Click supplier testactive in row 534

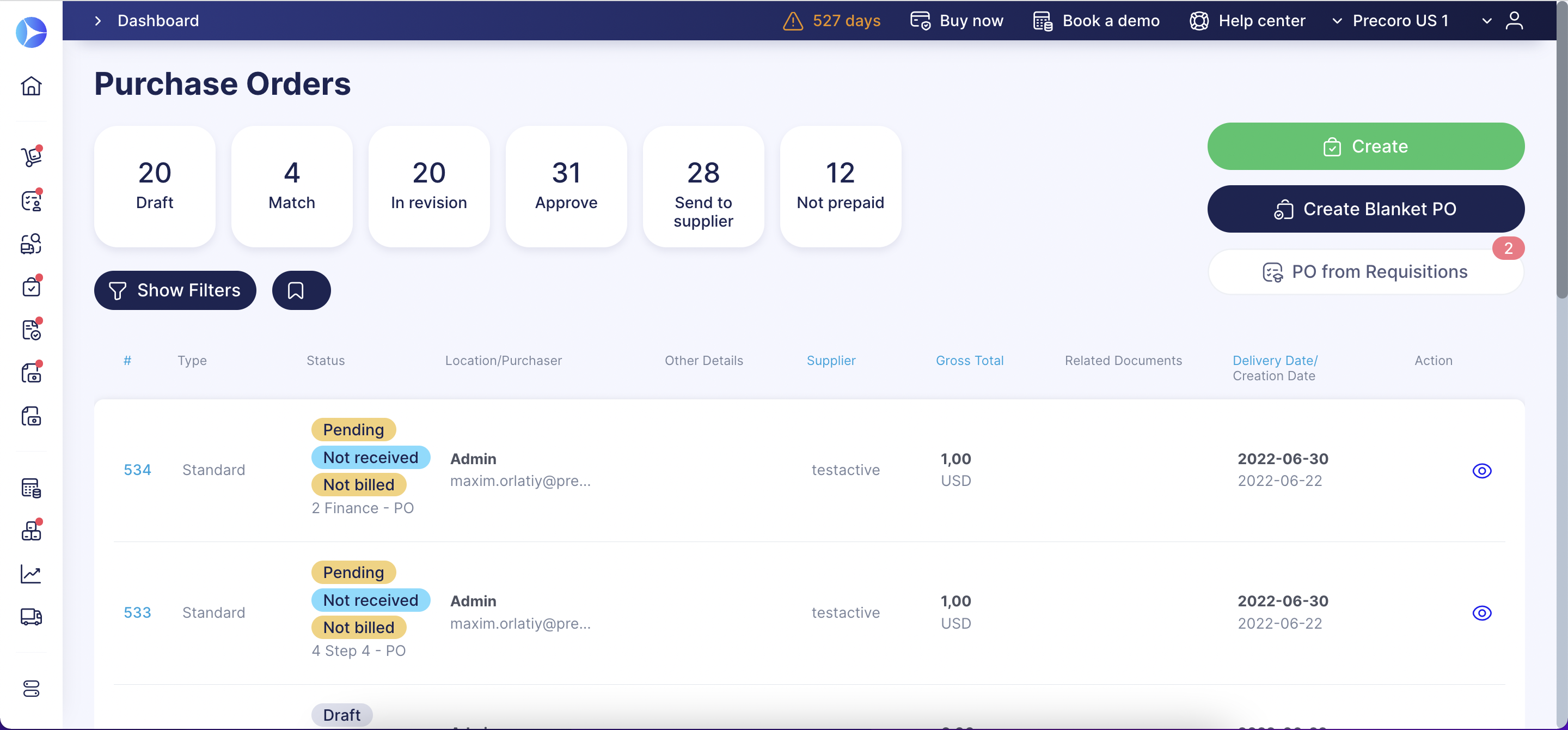(845, 470)
